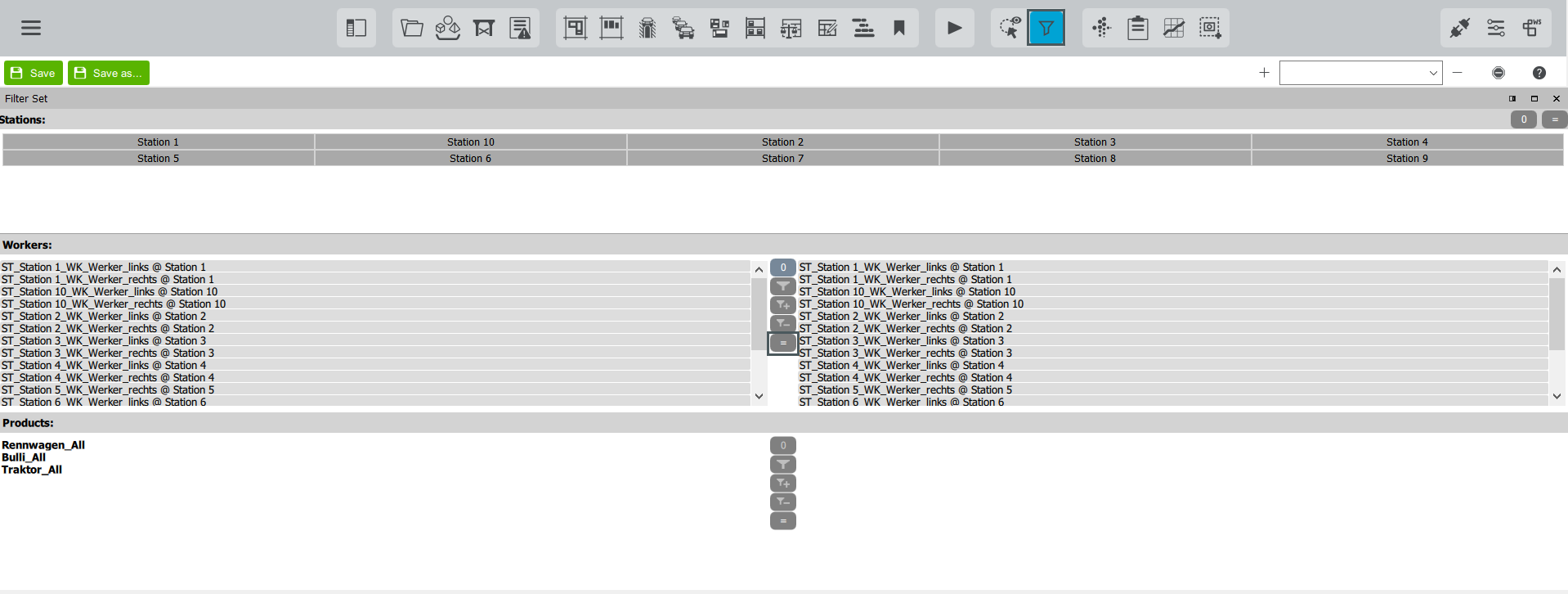Click Workers add-to-filter funnel plus button
The height and width of the screenshot is (594, 1568).
pos(782,305)
